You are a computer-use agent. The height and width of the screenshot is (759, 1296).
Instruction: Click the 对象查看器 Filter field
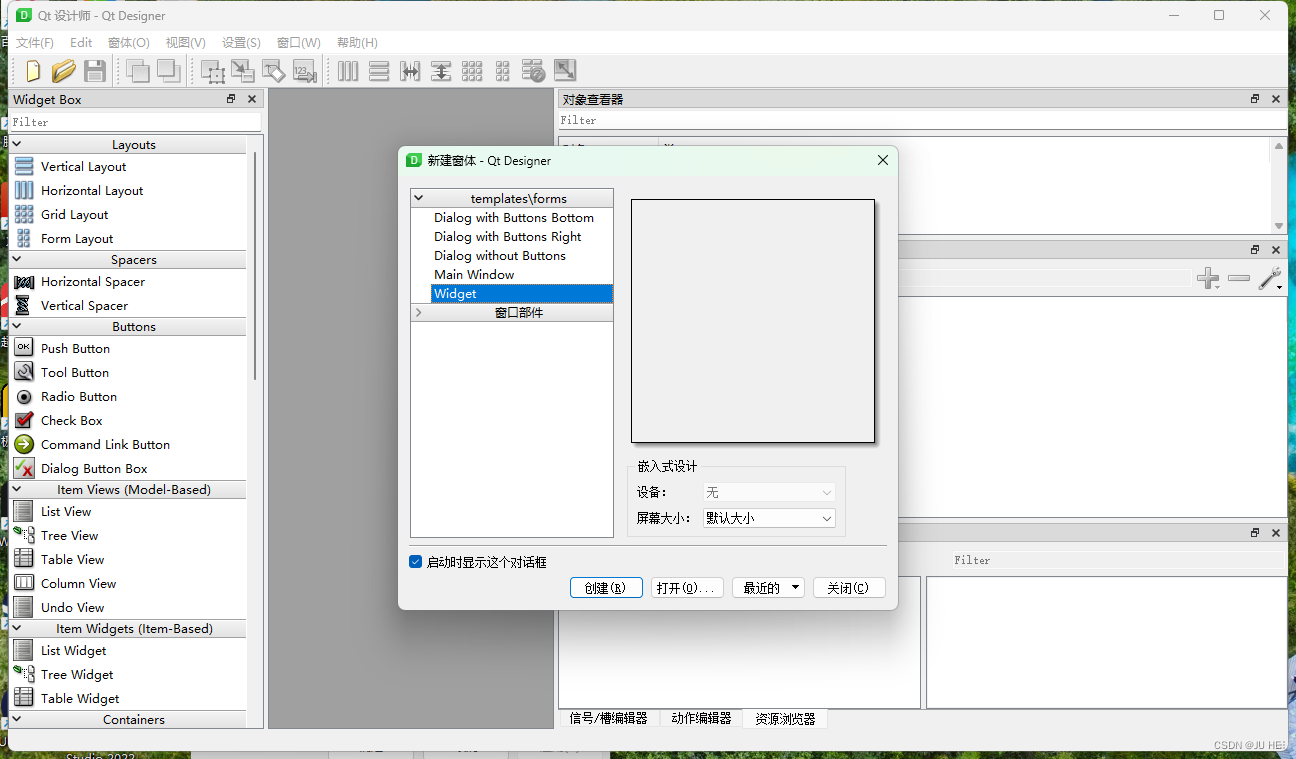[921, 120]
